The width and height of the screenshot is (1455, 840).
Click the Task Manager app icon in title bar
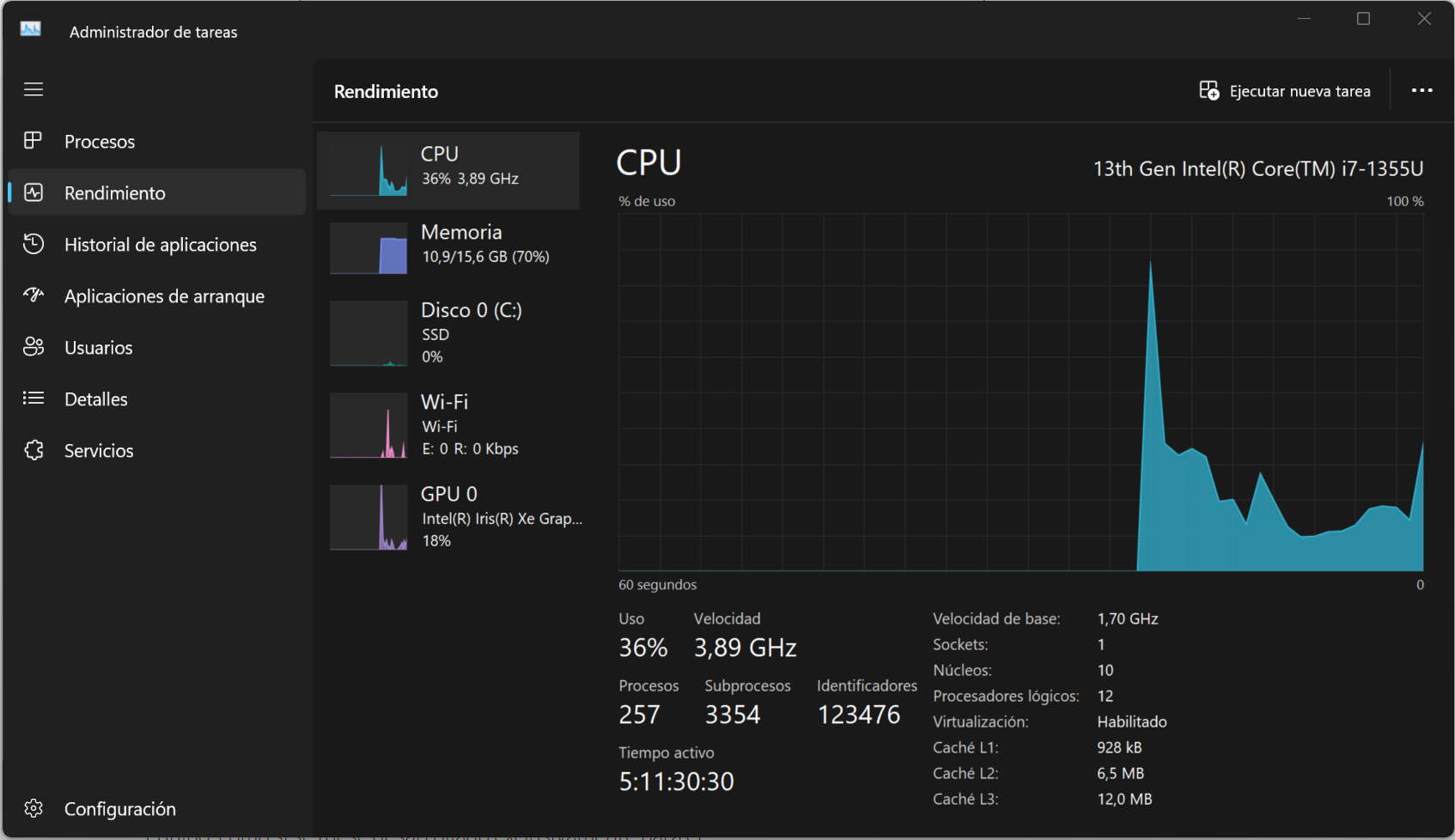[31, 30]
